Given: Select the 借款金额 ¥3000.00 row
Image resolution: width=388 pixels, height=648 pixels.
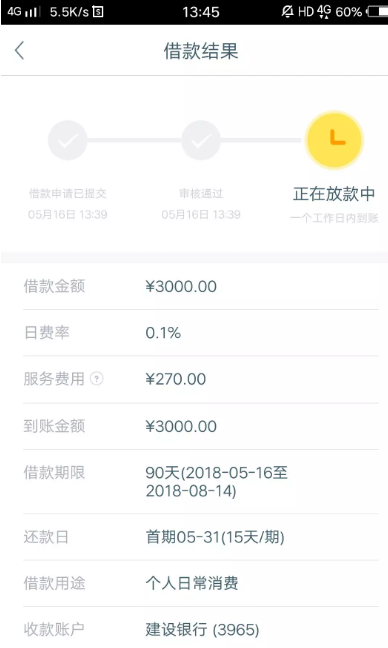Looking at the screenshot, I should tap(201, 286).
